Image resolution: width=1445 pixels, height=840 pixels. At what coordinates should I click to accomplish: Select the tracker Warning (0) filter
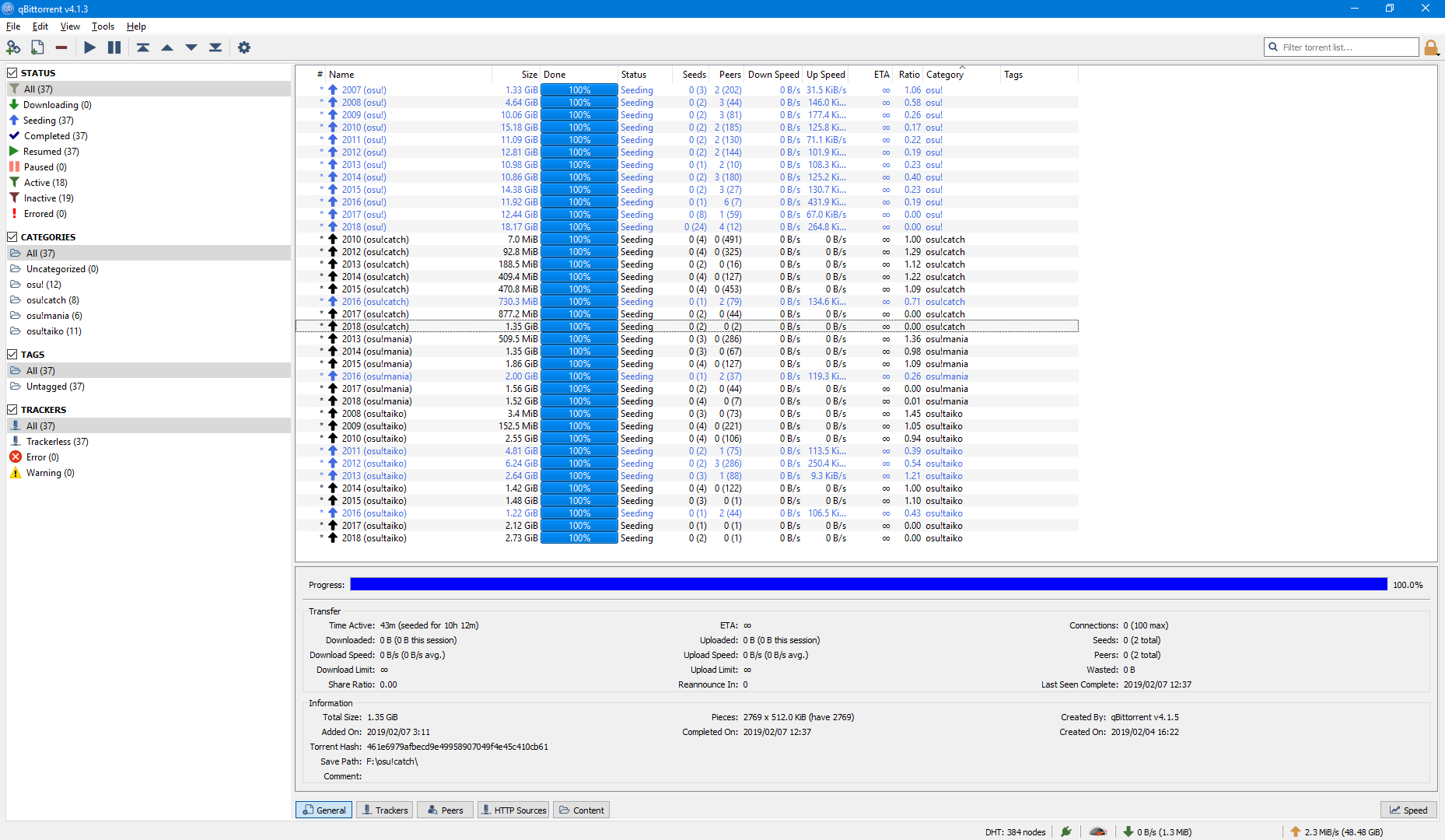point(149,472)
